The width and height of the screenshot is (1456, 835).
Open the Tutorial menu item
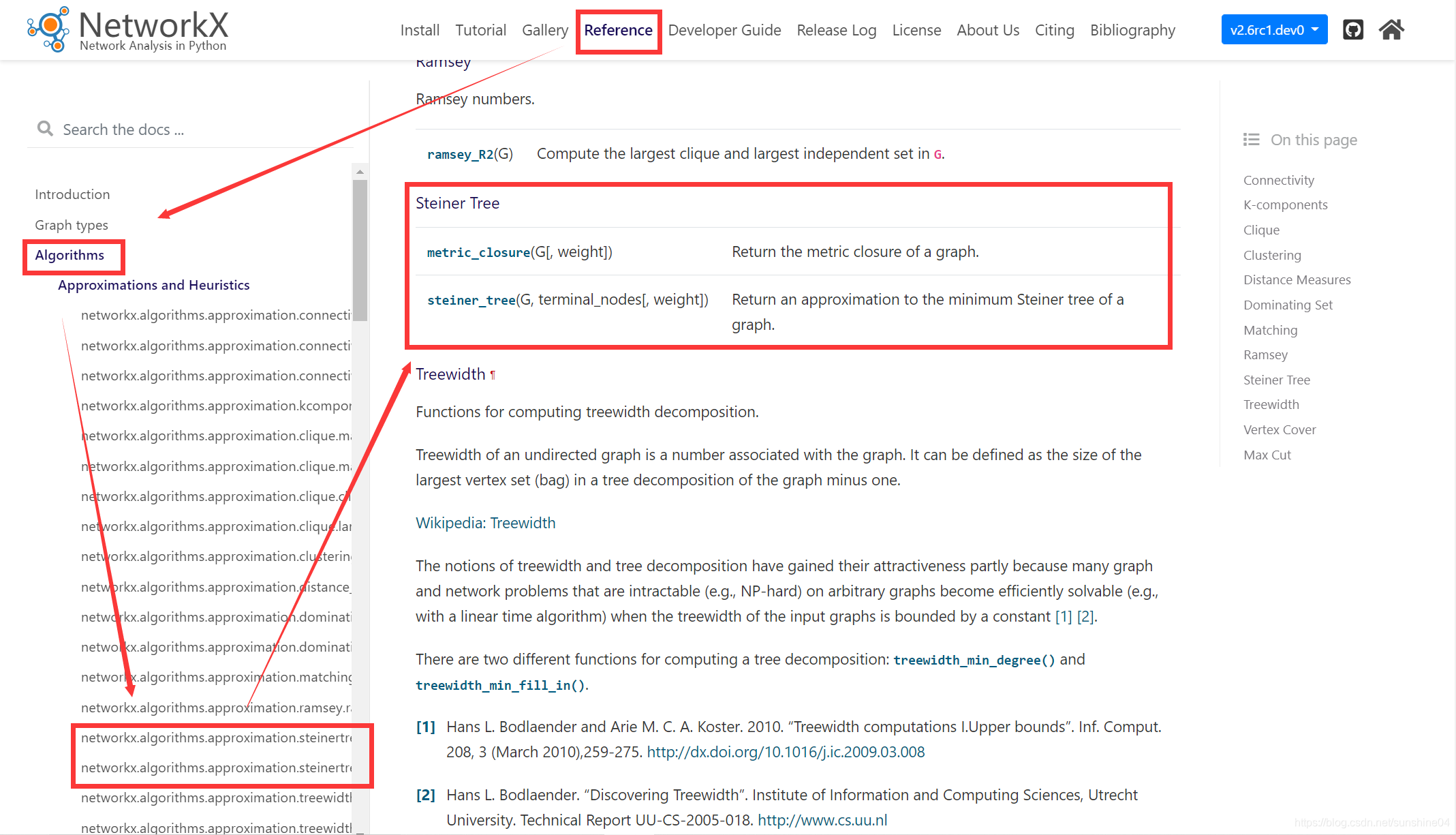coord(480,30)
